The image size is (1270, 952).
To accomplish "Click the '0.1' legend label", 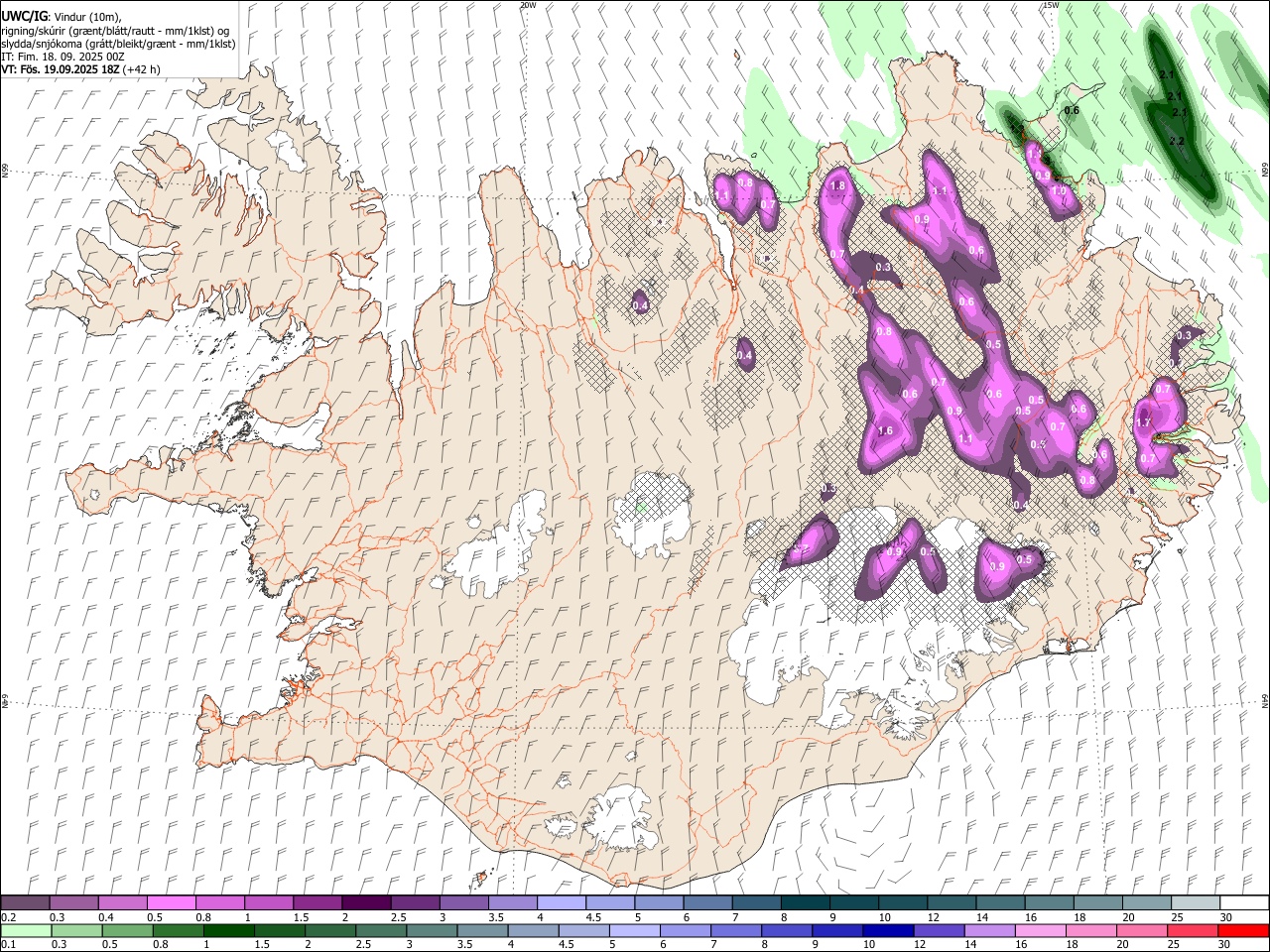I will point(8,945).
